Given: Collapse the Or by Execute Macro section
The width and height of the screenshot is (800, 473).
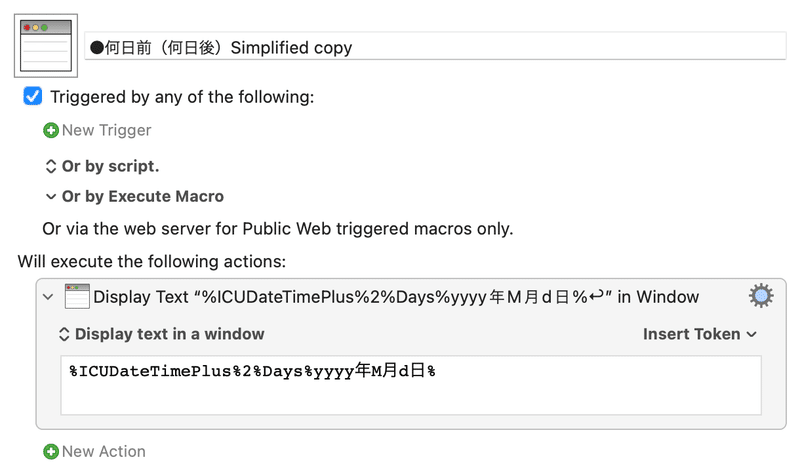Looking at the screenshot, I should (x=51, y=196).
